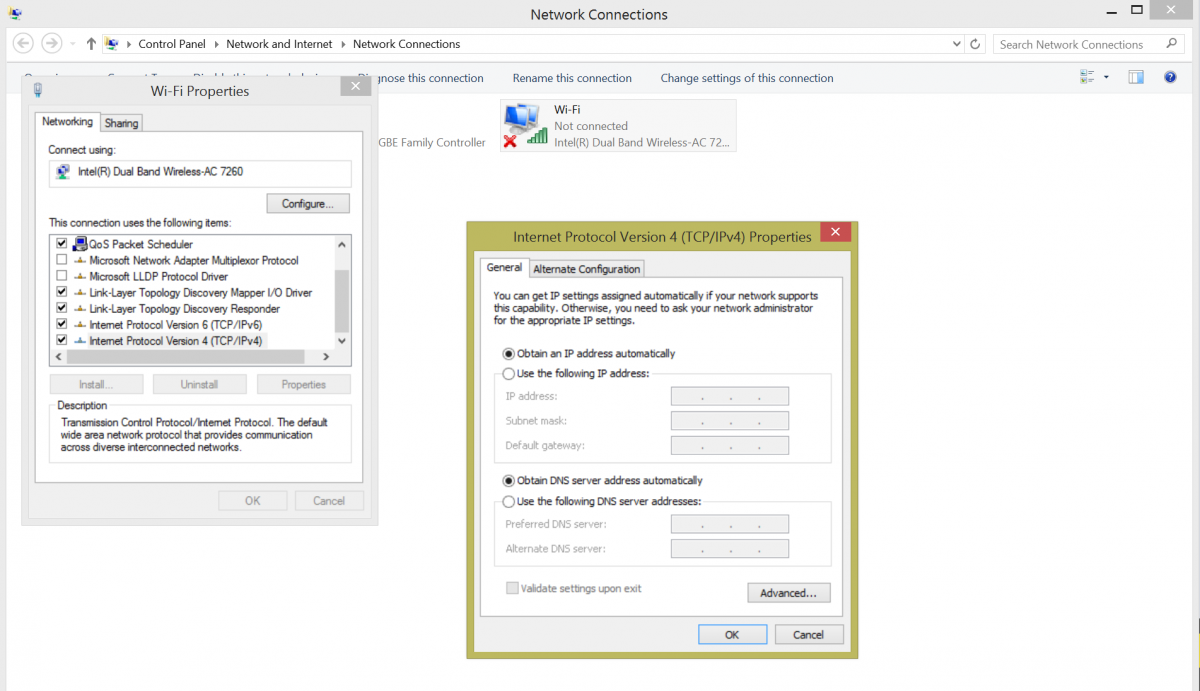Click the search magnifier icon
The height and width of the screenshot is (691, 1200).
(x=1172, y=44)
